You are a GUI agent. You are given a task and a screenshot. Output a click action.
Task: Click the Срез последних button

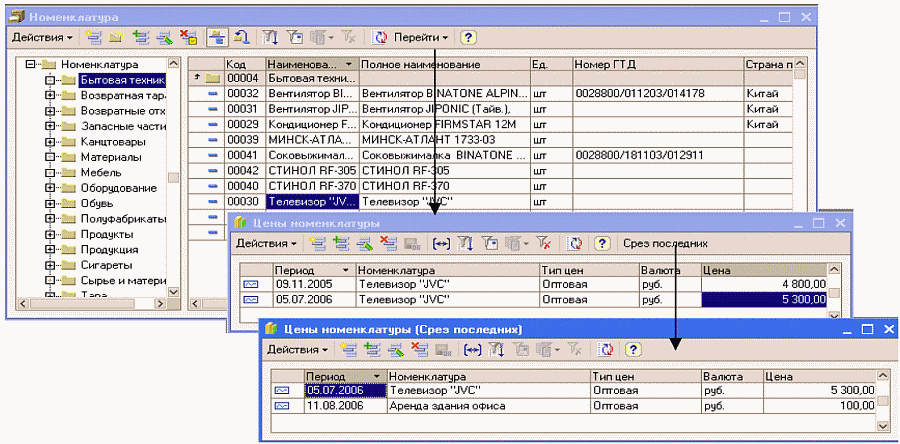point(665,243)
